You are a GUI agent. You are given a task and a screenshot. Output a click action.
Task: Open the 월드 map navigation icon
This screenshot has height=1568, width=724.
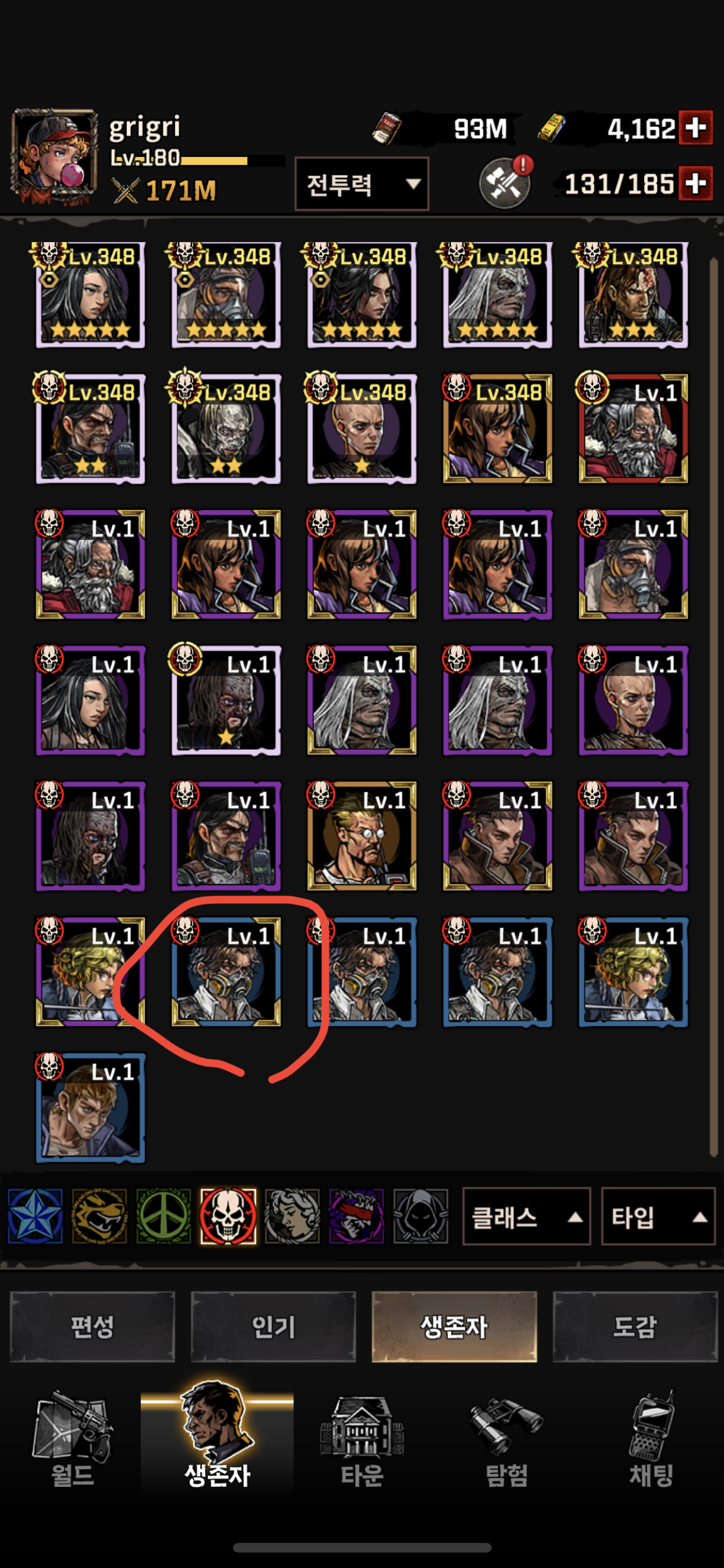coord(73,1442)
